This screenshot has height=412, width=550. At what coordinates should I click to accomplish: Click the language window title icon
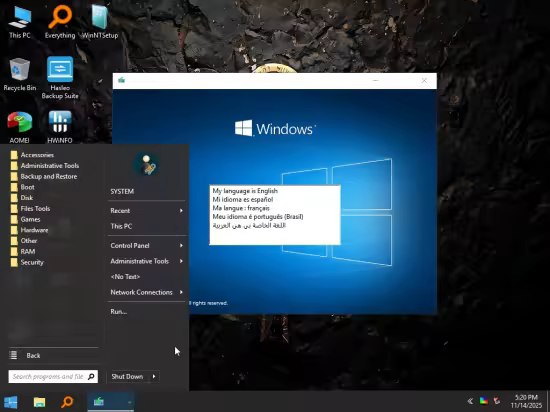[121, 80]
